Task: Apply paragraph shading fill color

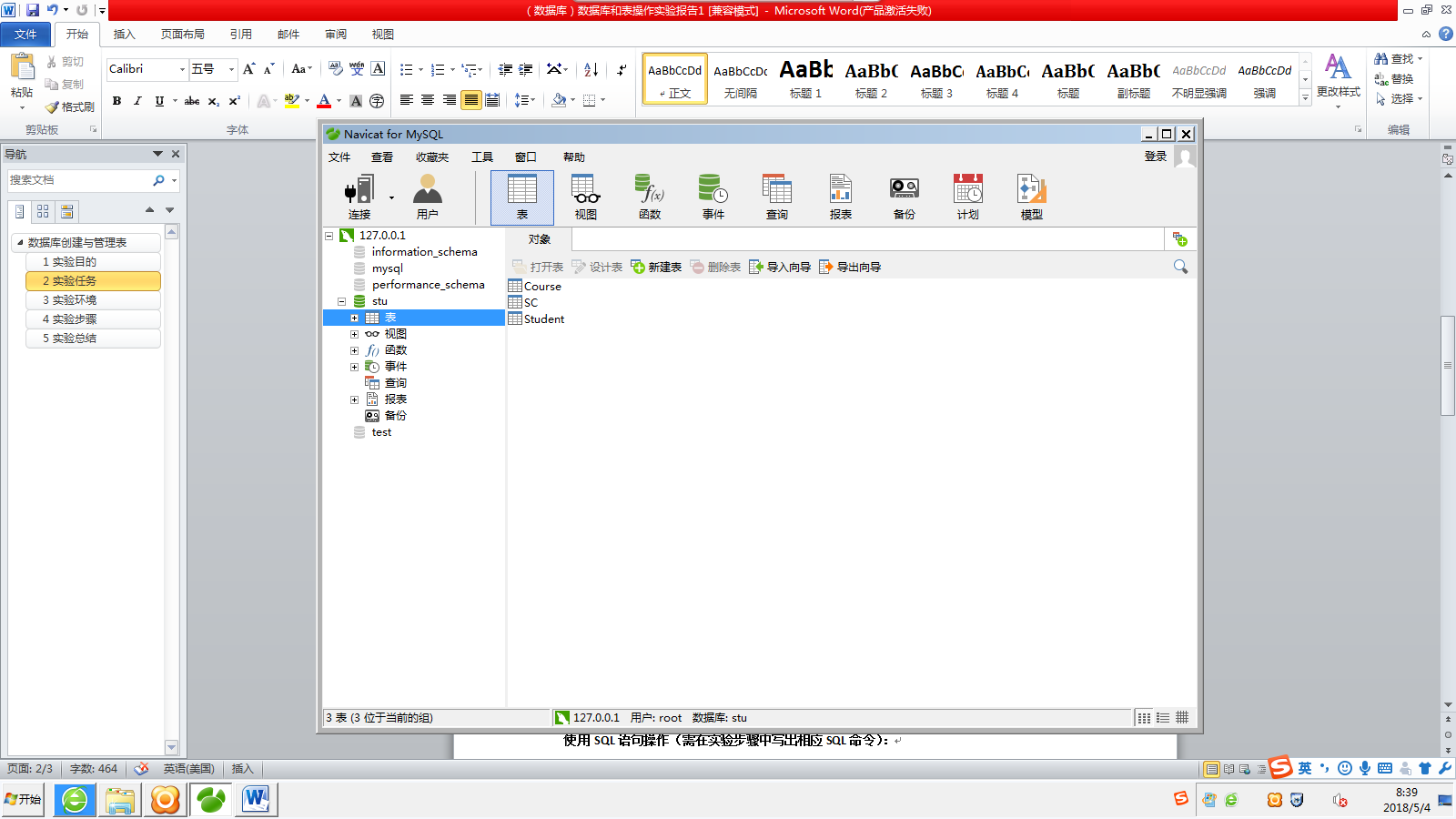Action: 559,100
